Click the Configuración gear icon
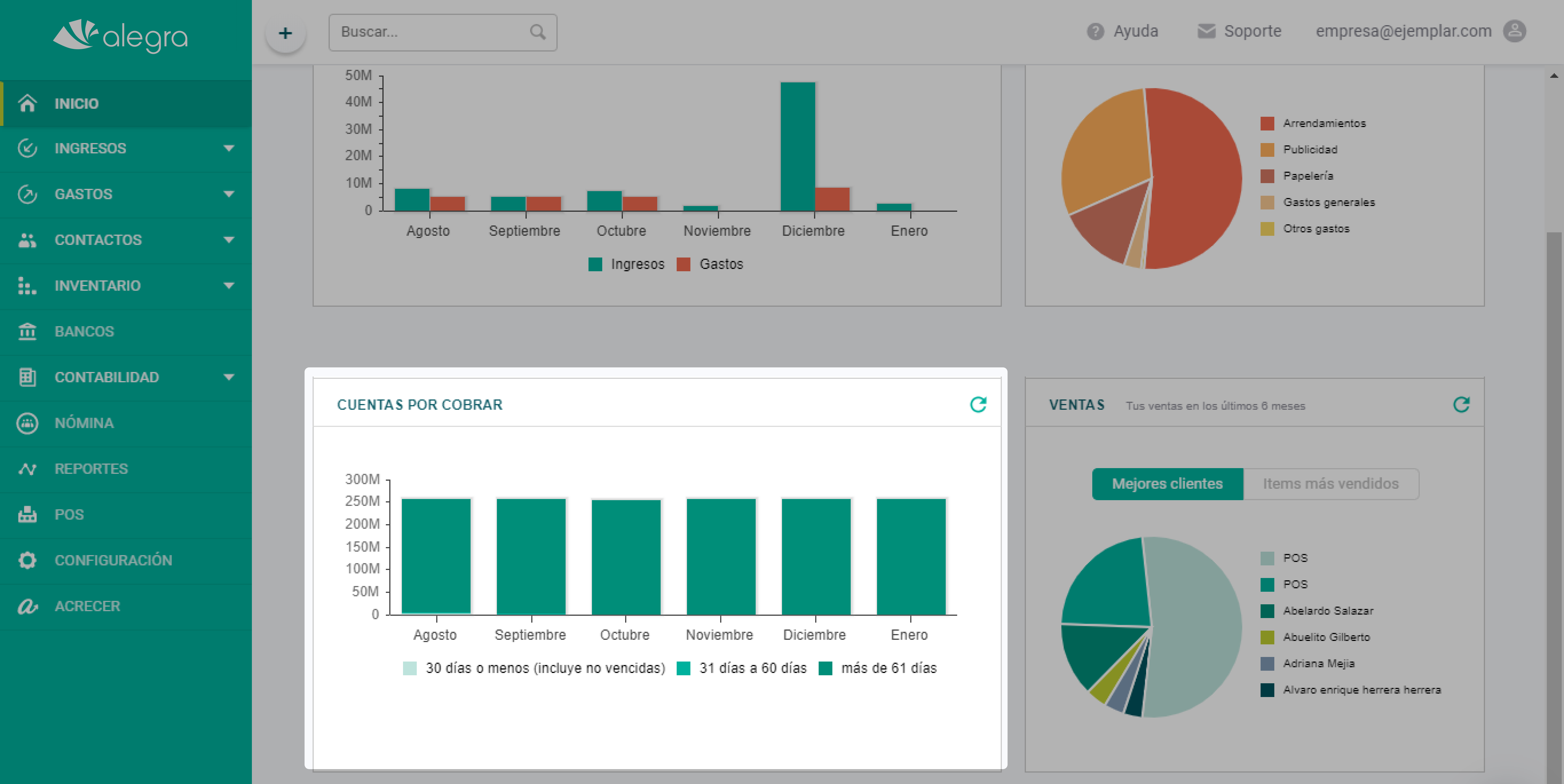This screenshot has width=1564, height=784. [x=27, y=560]
